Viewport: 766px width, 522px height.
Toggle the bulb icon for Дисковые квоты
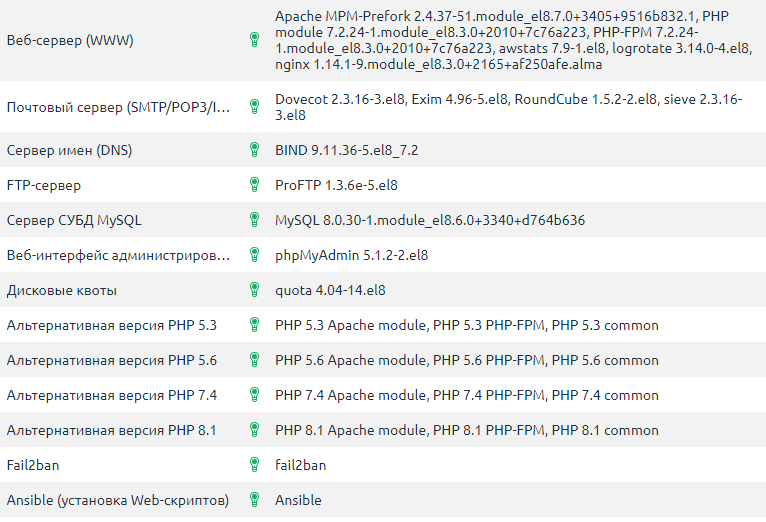[x=254, y=290]
